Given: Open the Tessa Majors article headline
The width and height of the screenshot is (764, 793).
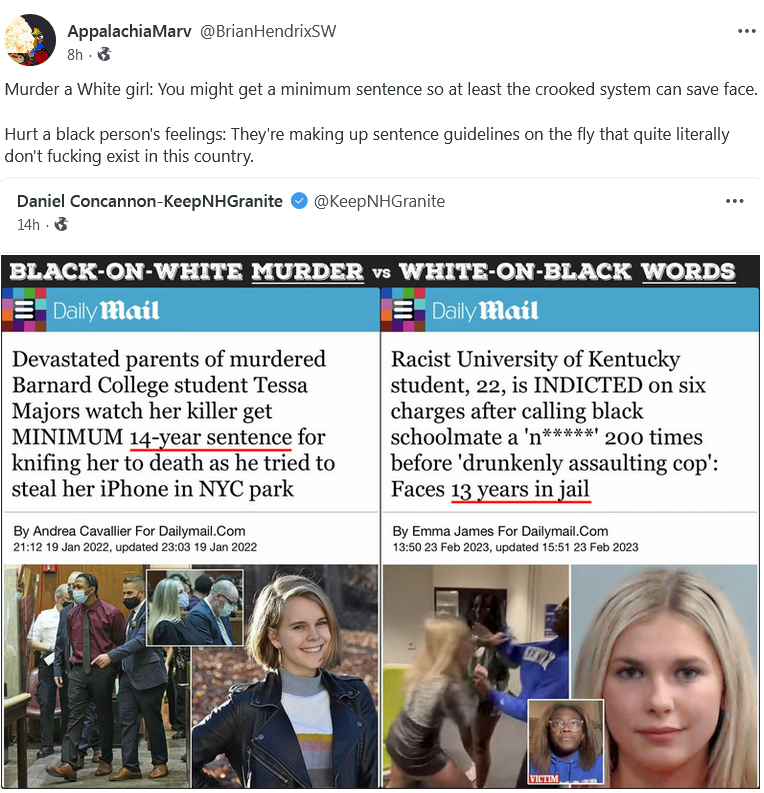Looking at the screenshot, I should point(173,424).
